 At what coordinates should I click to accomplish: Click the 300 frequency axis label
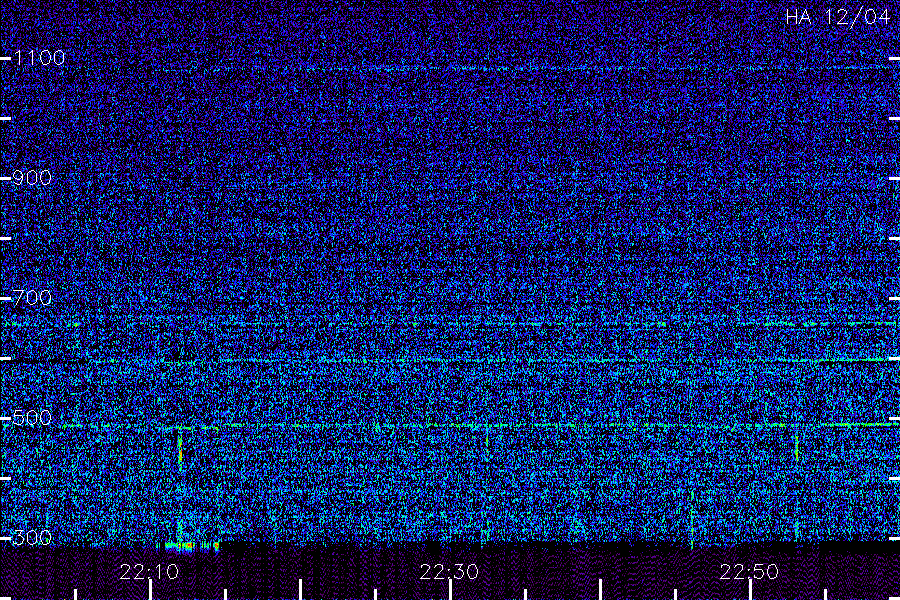click(x=32, y=537)
